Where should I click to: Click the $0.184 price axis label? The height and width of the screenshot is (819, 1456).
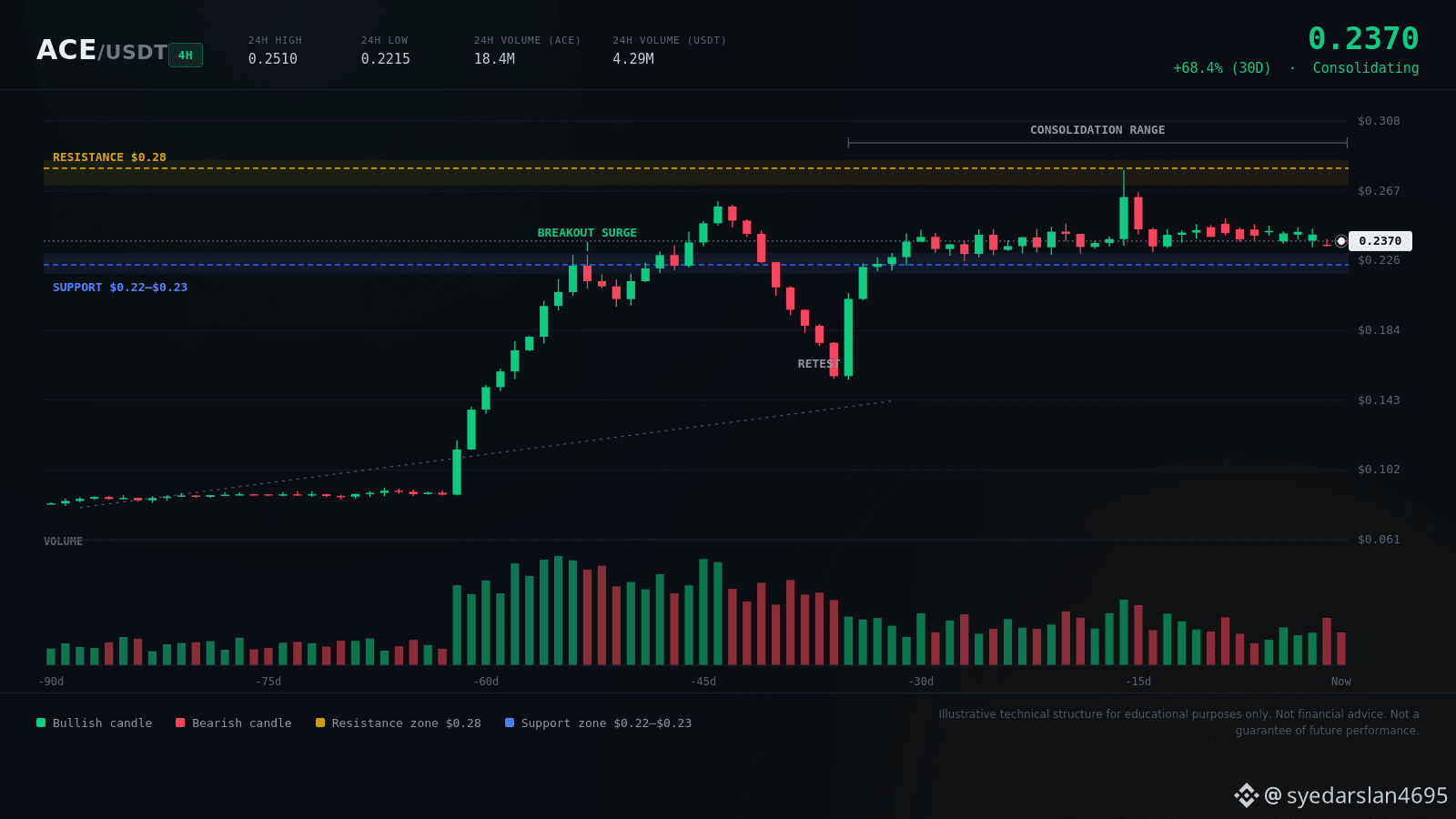click(1379, 330)
